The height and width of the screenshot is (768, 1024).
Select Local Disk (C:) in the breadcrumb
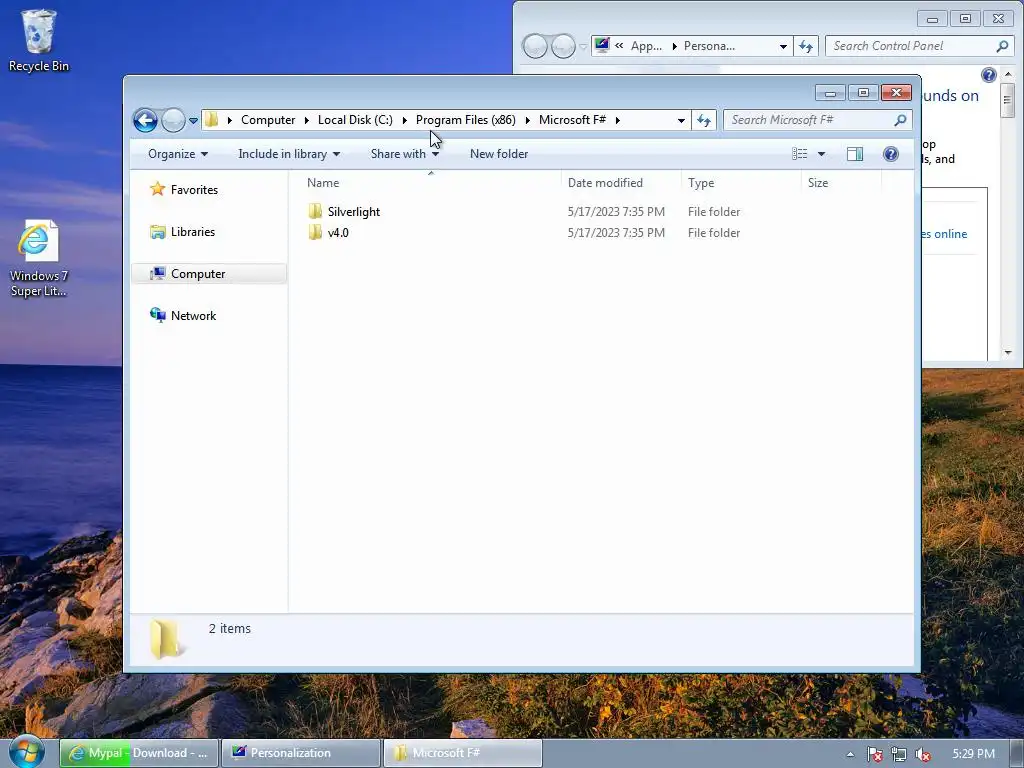(x=355, y=120)
